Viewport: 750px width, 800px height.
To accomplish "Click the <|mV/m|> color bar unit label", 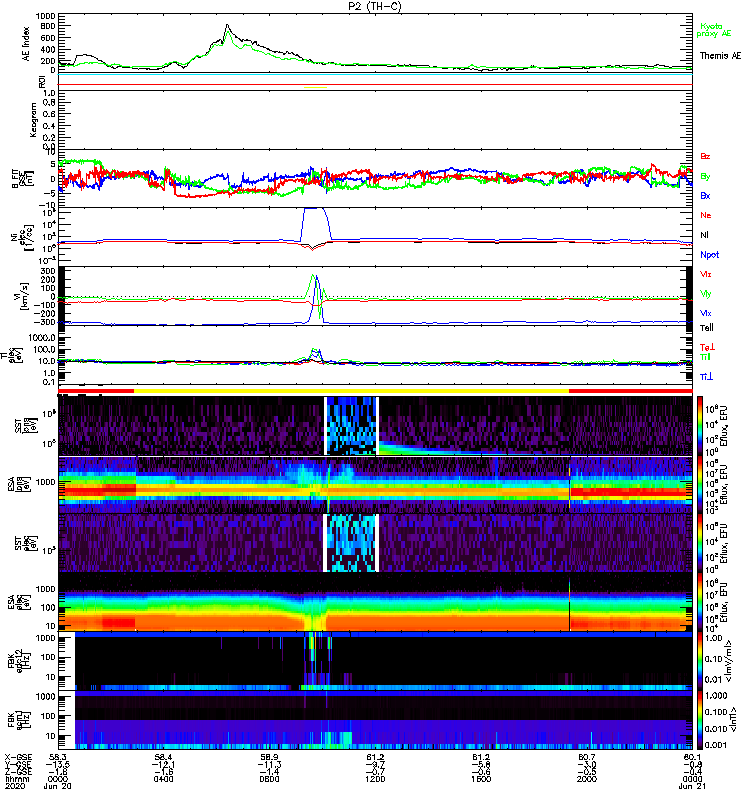I will 730,661.
